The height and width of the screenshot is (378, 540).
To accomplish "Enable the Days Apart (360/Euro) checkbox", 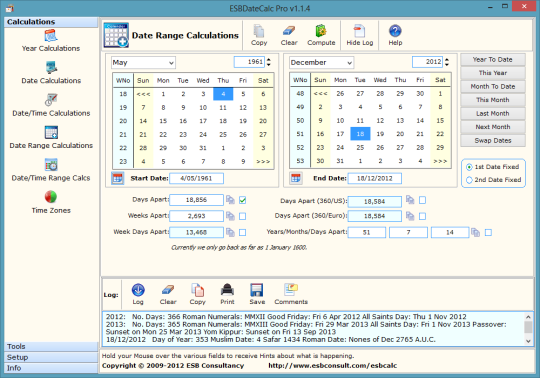I will tap(423, 216).
